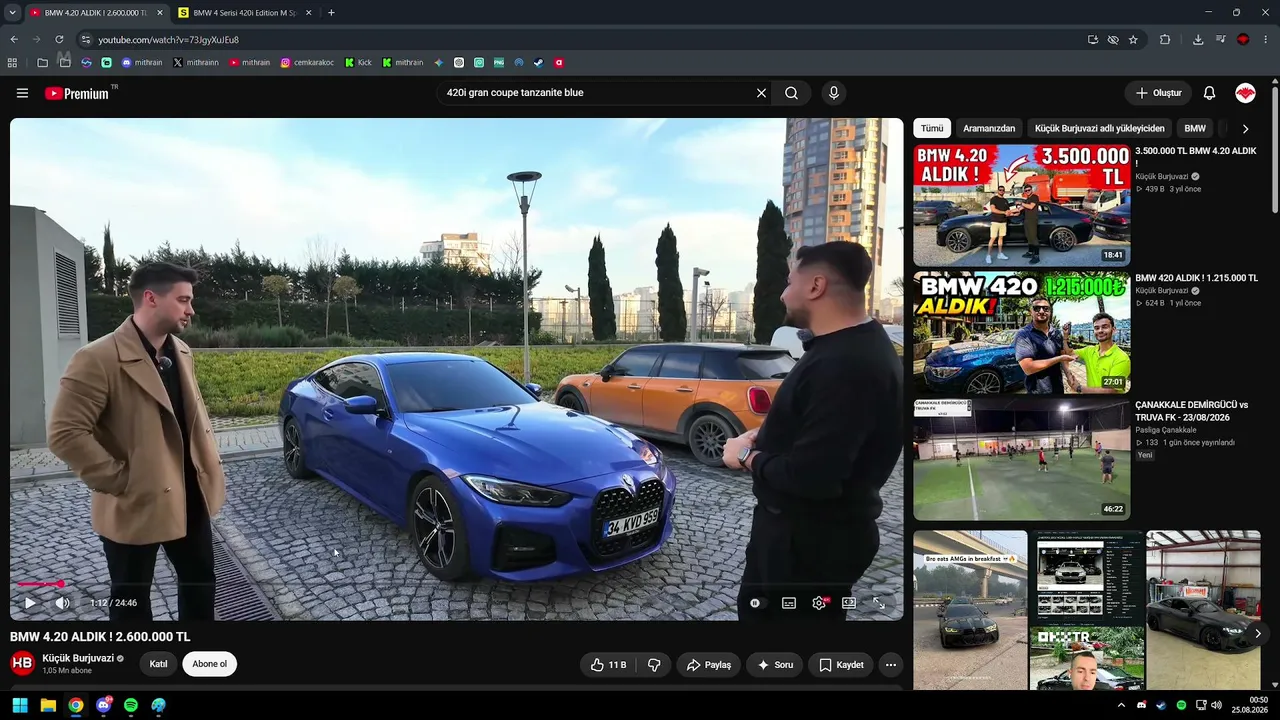Mute the video volume
The width and height of the screenshot is (1280, 720).
click(x=62, y=603)
